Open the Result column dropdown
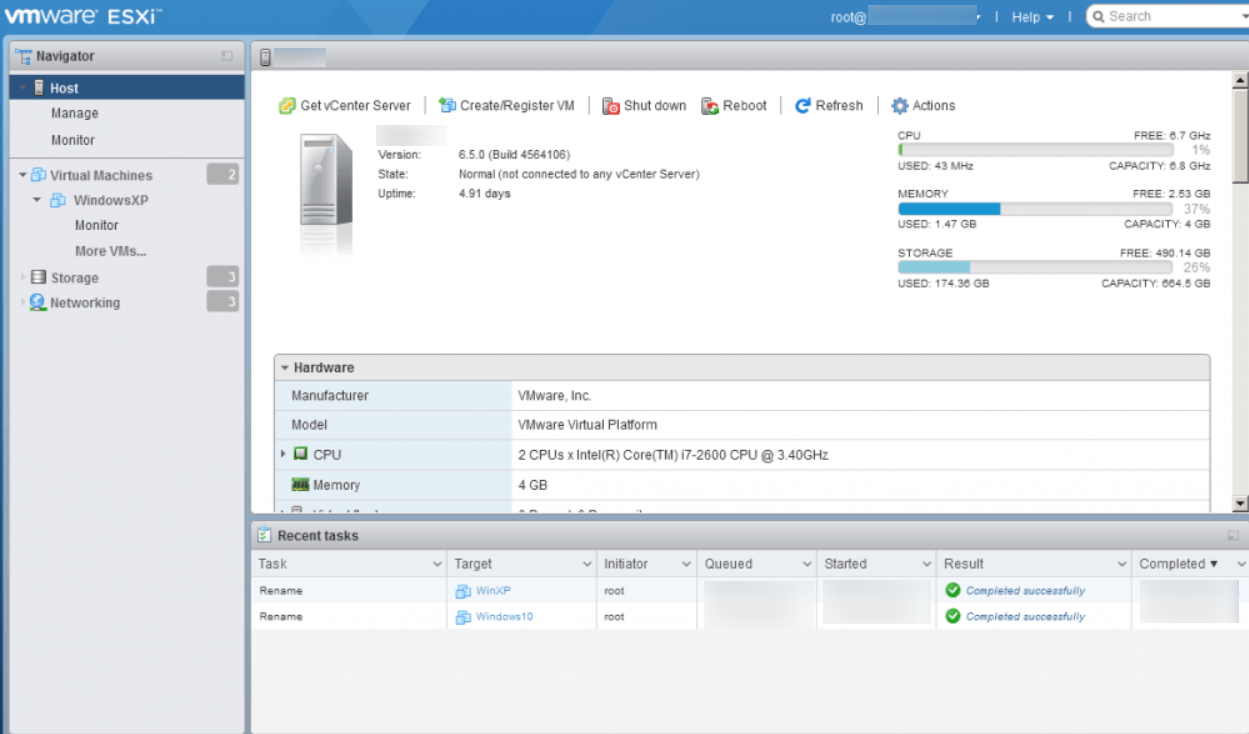This screenshot has height=734, width=1249. (x=1122, y=564)
